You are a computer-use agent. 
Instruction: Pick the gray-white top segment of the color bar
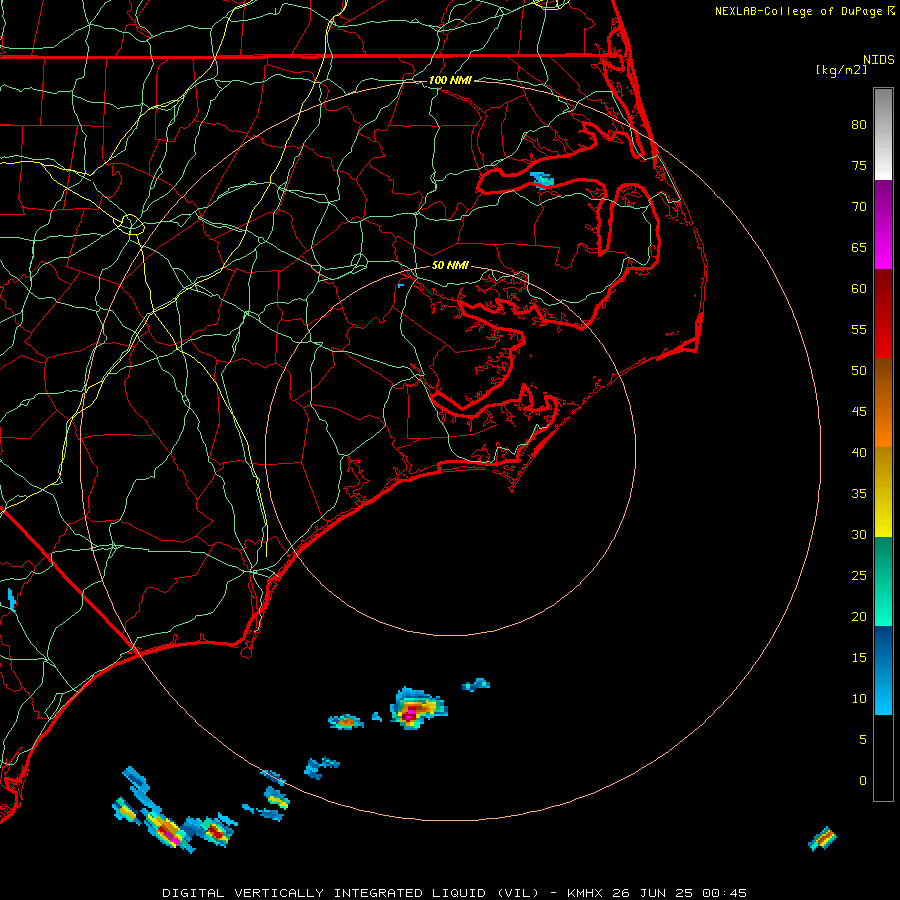pyautogui.click(x=883, y=134)
